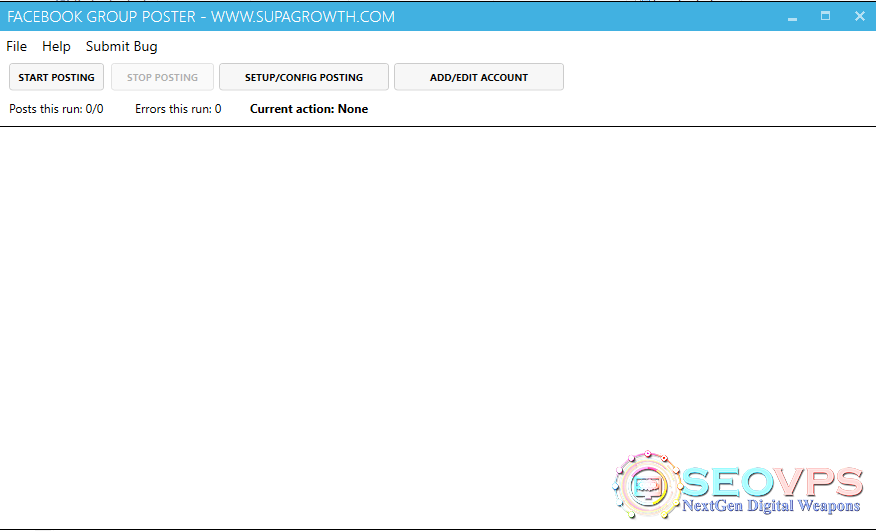This screenshot has width=876, height=531.
Task: Select the 'Errors this run: 0' status text
Action: [178, 109]
